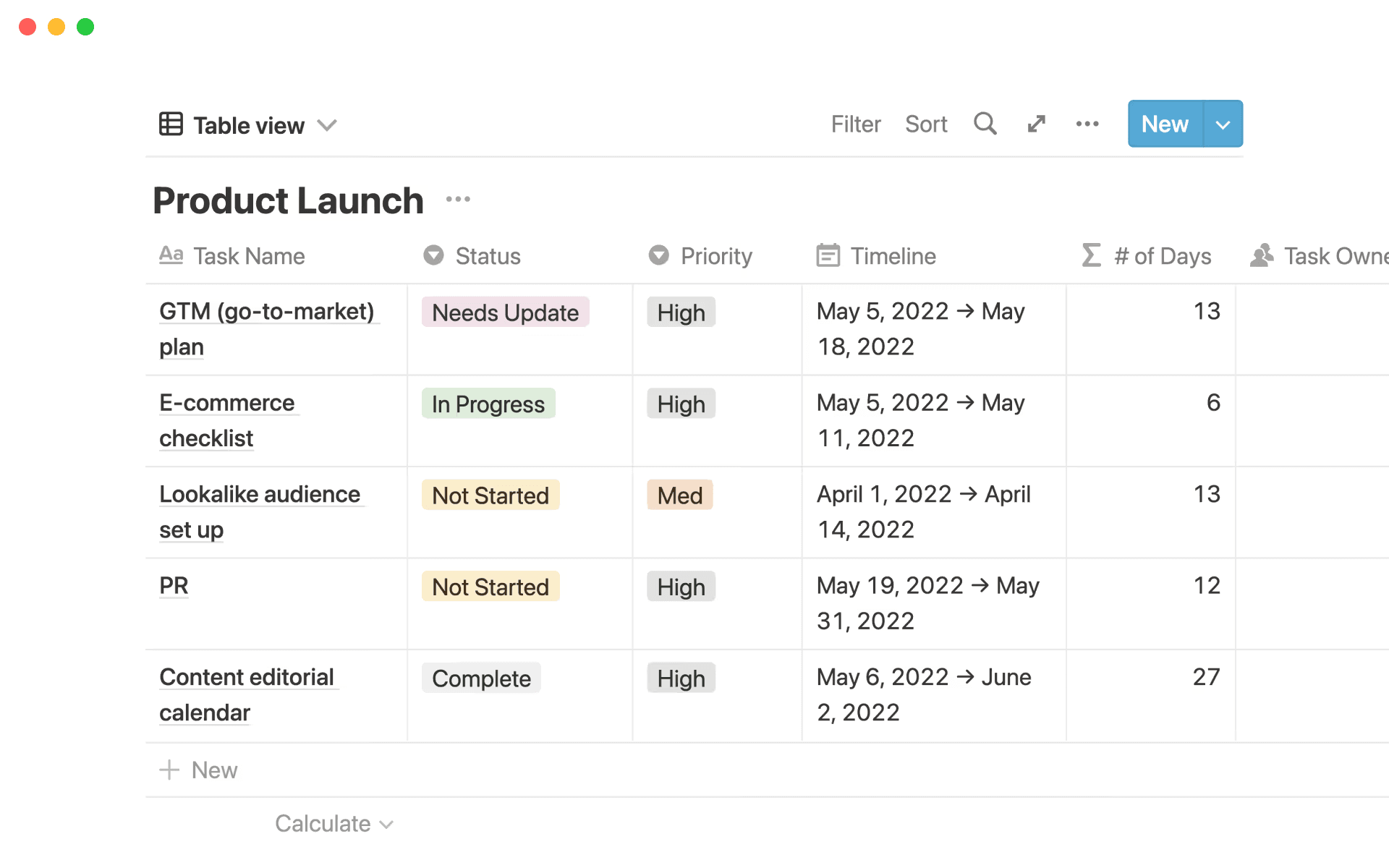Open the Filter menu
Viewport: 1389px width, 868px height.
pos(856,124)
